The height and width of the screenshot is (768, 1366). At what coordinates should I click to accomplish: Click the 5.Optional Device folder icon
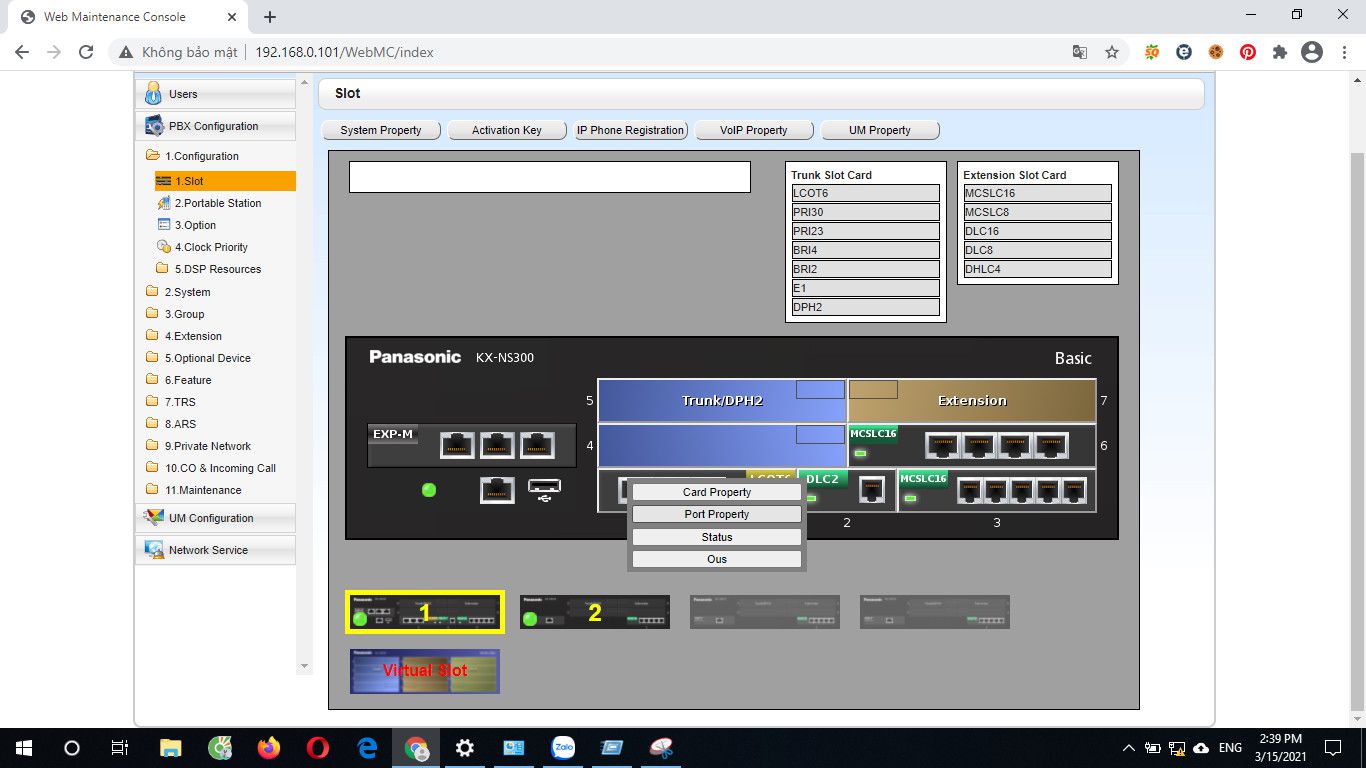click(x=152, y=358)
